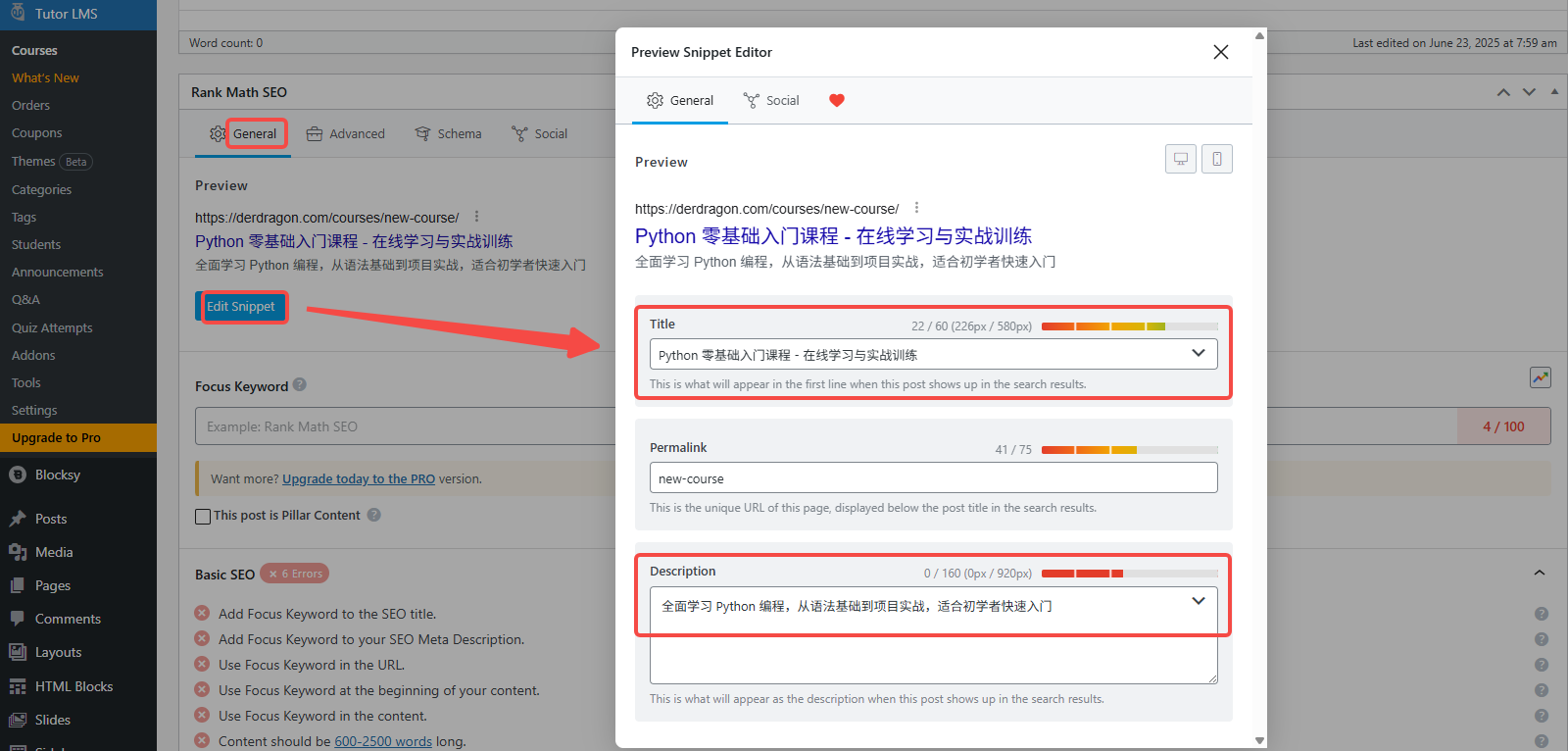
Task: Click Pillar Content help icon
Action: 373,515
